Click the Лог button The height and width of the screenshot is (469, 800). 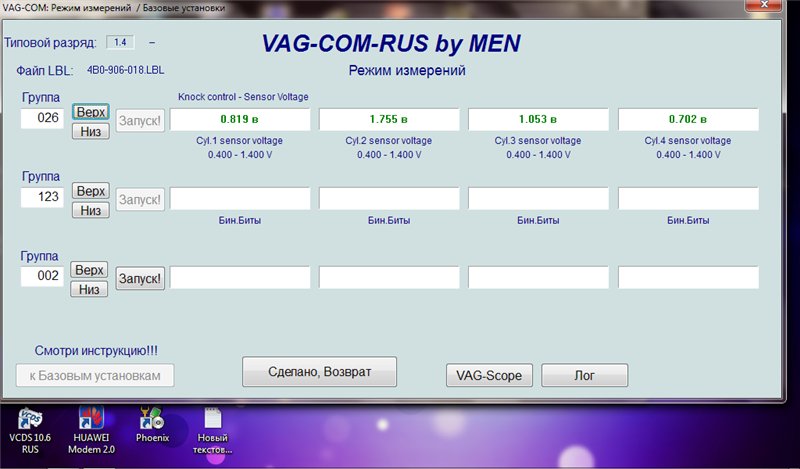[x=585, y=376]
